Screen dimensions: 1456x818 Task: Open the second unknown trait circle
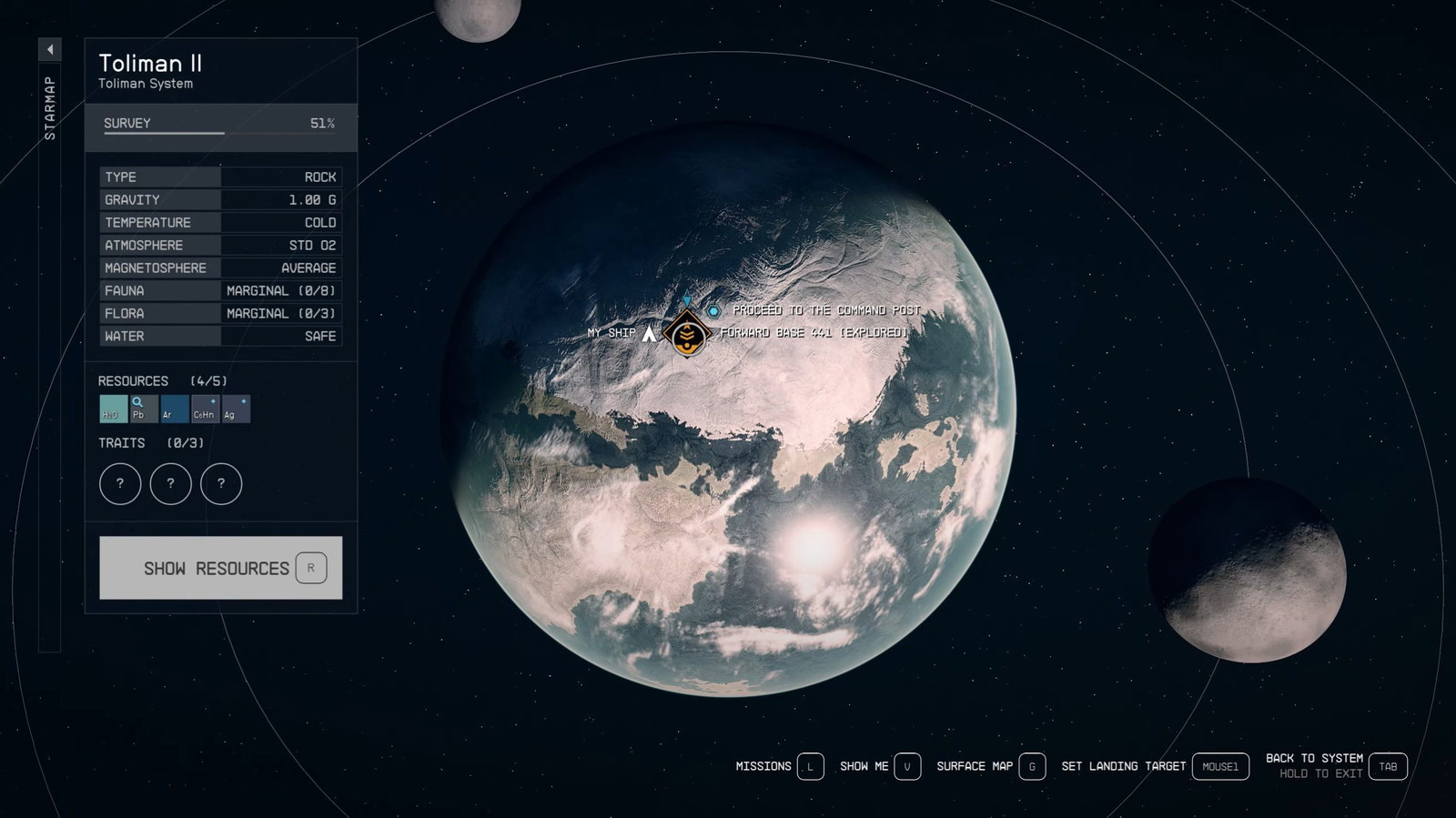tap(170, 483)
